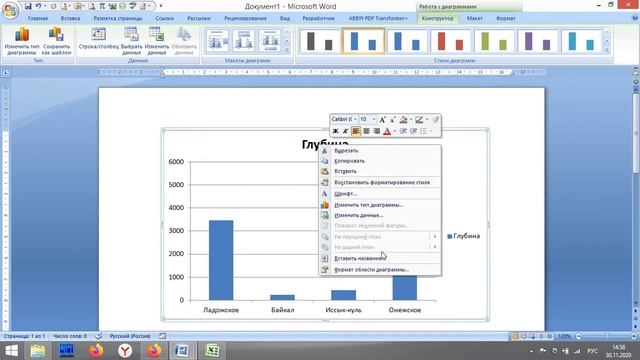Open font name dropdown in mini toolbar
Image resolution: width=640 pixels, height=360 pixels.
point(355,119)
